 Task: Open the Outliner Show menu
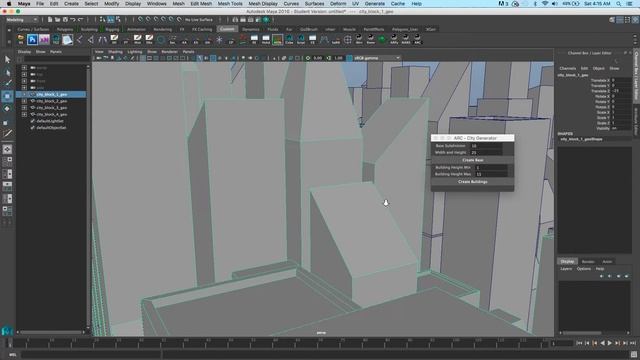tap(40, 52)
